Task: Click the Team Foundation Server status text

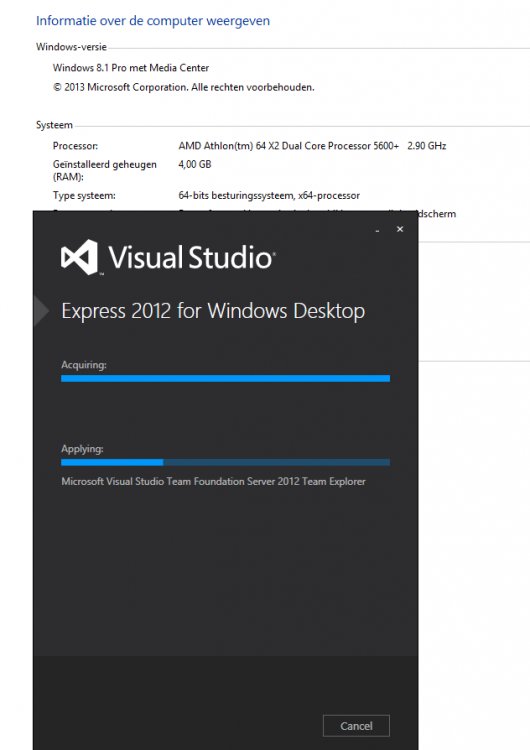Action: (x=213, y=482)
